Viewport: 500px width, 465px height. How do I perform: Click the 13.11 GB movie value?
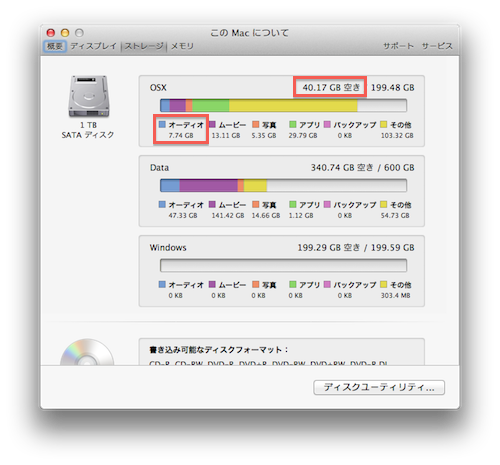click(x=226, y=135)
